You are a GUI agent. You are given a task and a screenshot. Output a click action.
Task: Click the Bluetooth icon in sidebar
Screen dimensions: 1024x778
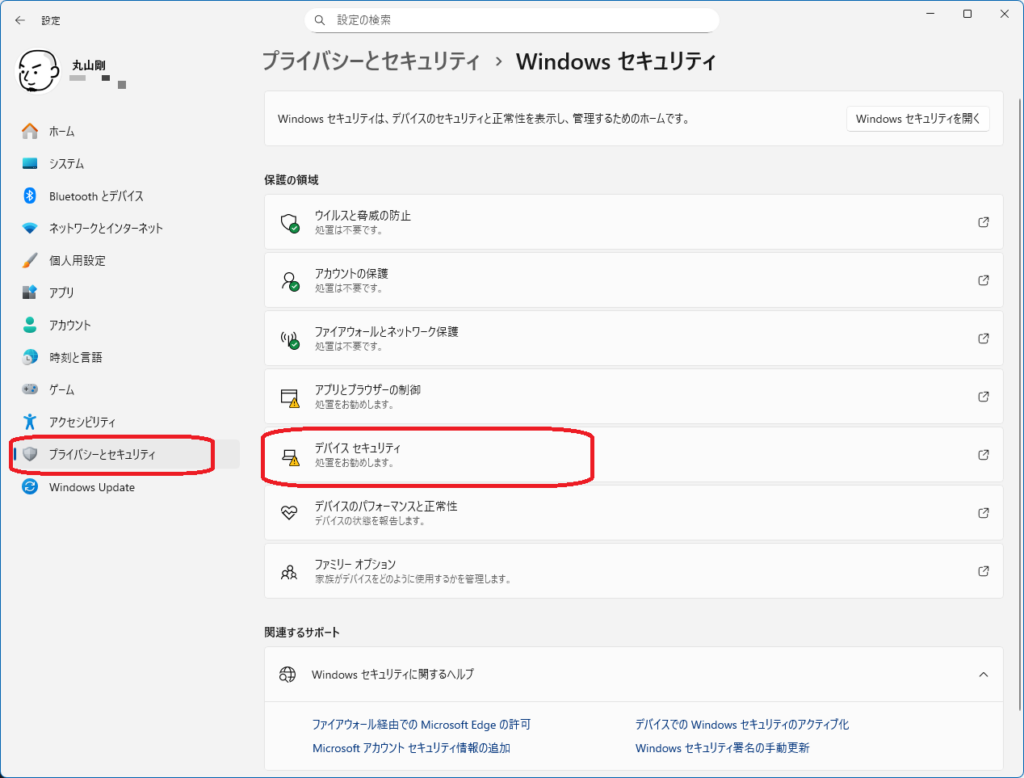(x=29, y=195)
